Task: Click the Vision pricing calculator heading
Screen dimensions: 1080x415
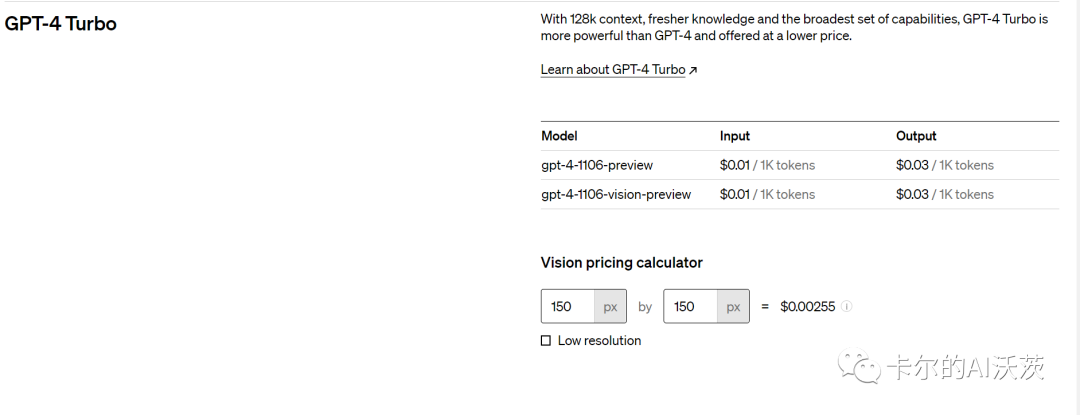Action: (622, 263)
